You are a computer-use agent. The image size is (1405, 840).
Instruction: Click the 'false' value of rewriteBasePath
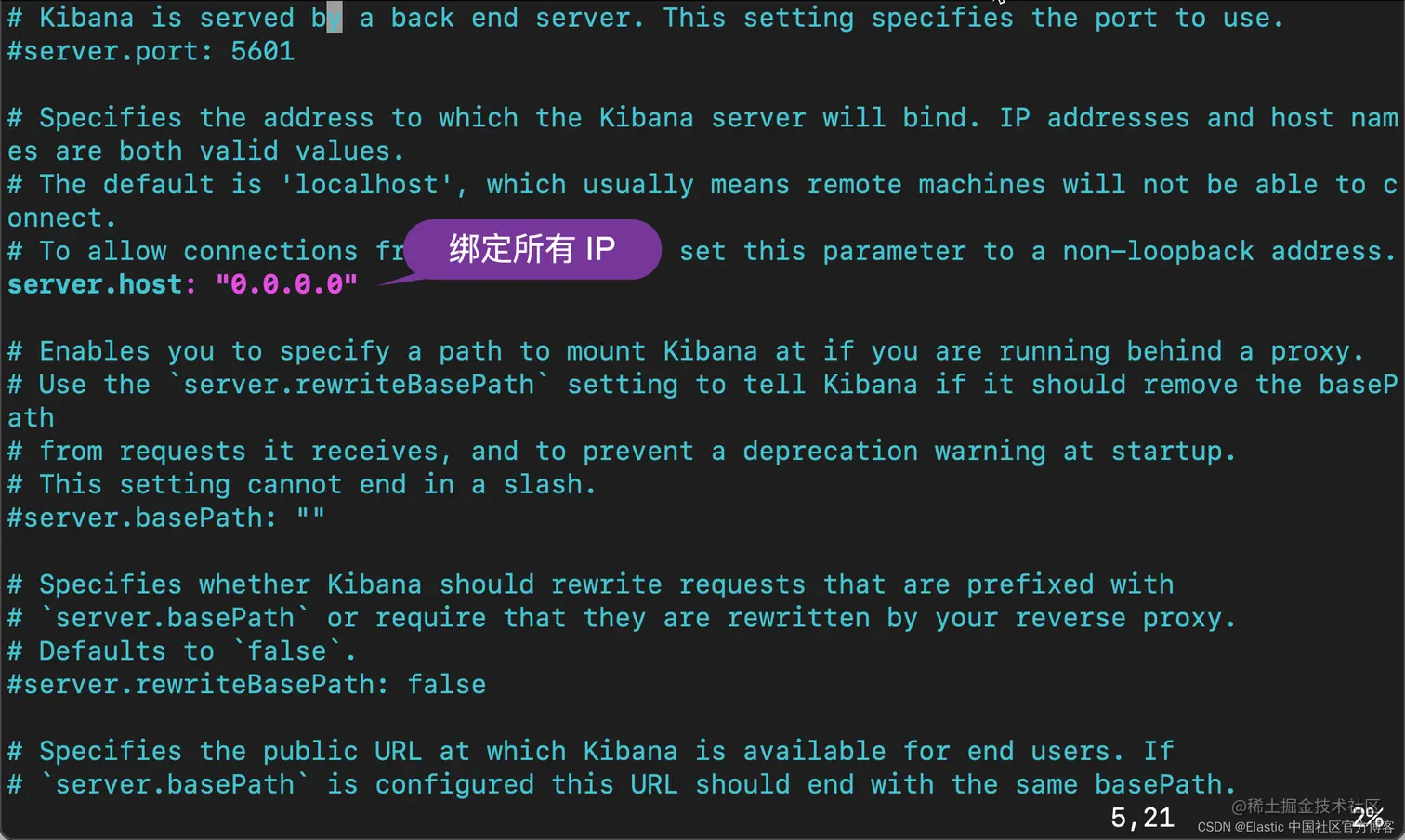click(447, 685)
